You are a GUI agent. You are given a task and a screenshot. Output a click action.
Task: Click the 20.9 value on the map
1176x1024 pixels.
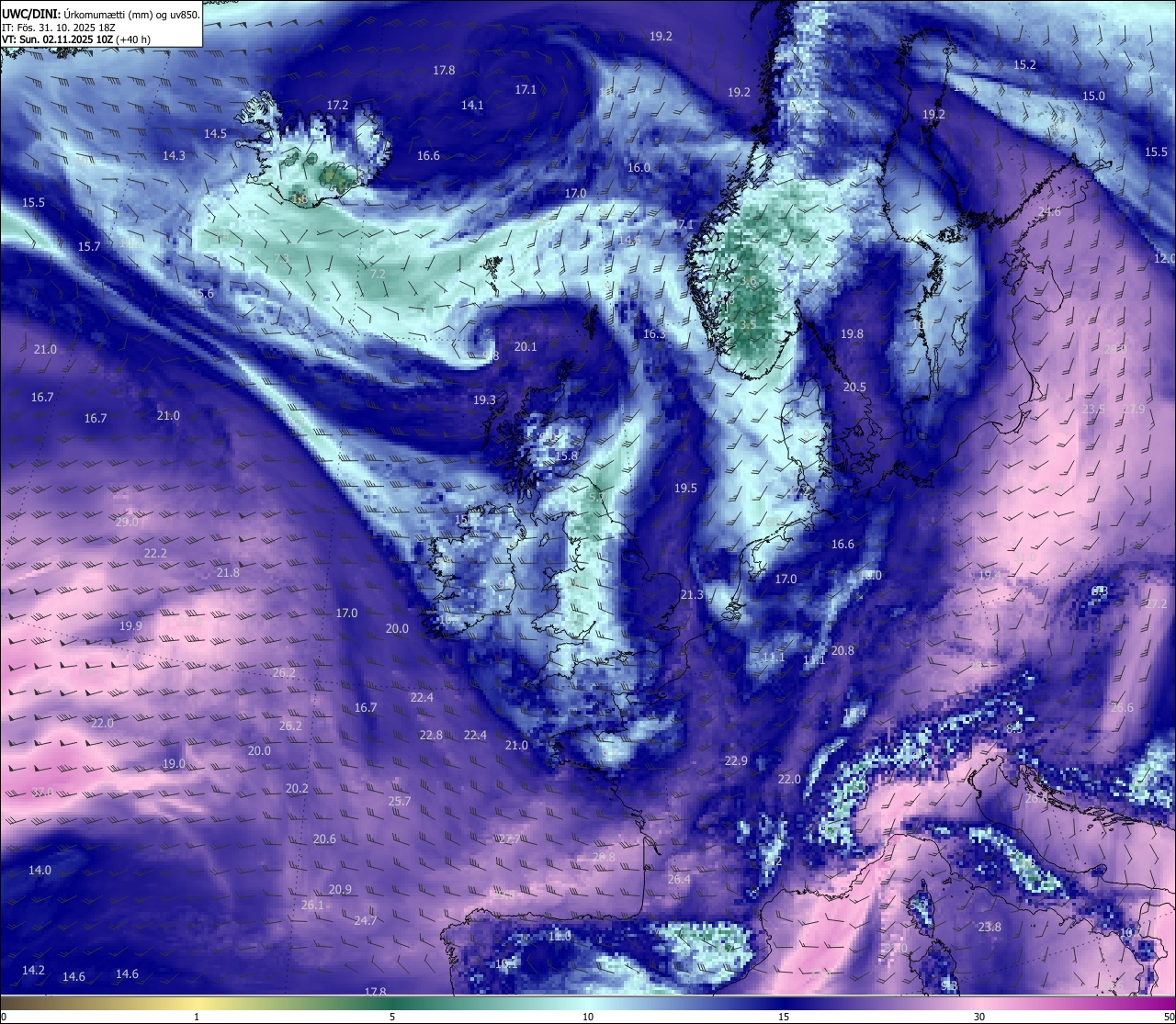[x=340, y=890]
